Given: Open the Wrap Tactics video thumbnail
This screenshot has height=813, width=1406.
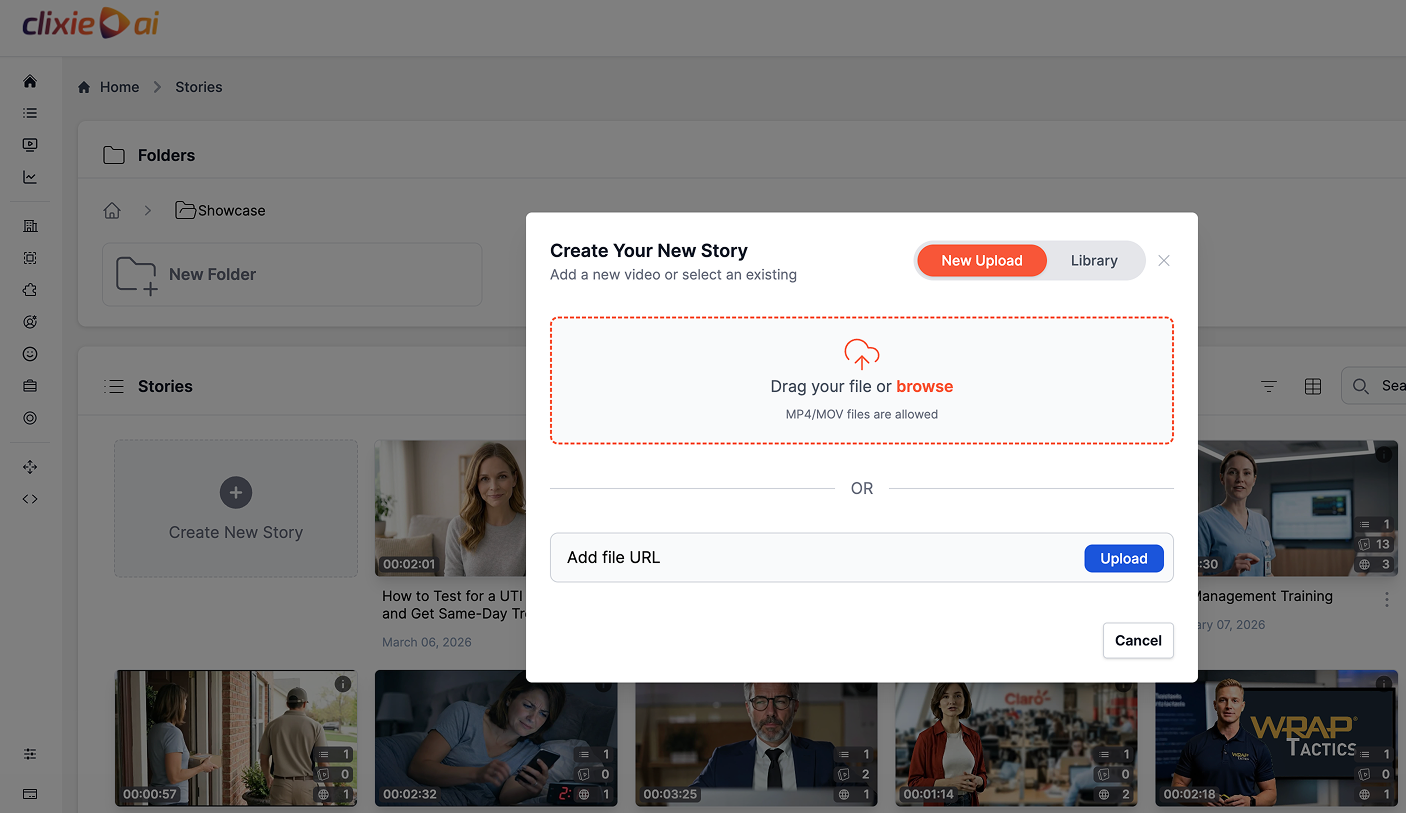Looking at the screenshot, I should point(1276,738).
